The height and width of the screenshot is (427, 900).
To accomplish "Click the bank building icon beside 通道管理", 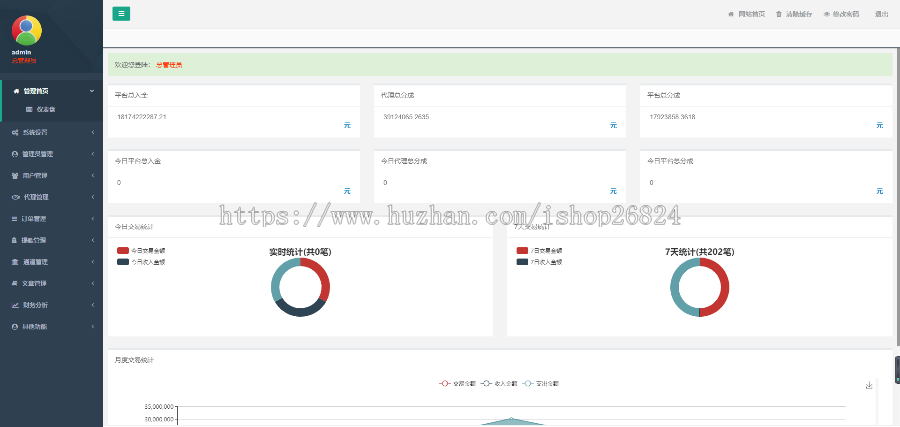I will click(x=15, y=262).
